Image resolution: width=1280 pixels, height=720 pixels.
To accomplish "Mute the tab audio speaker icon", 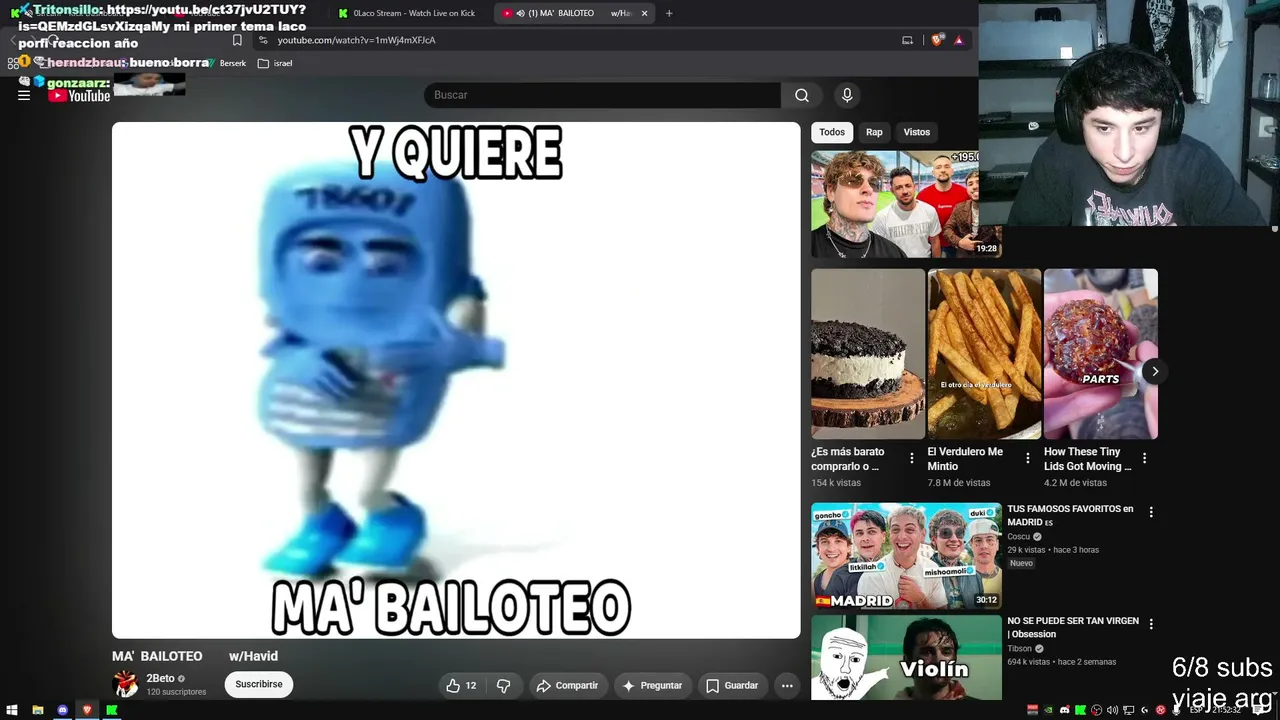I will coord(520,13).
